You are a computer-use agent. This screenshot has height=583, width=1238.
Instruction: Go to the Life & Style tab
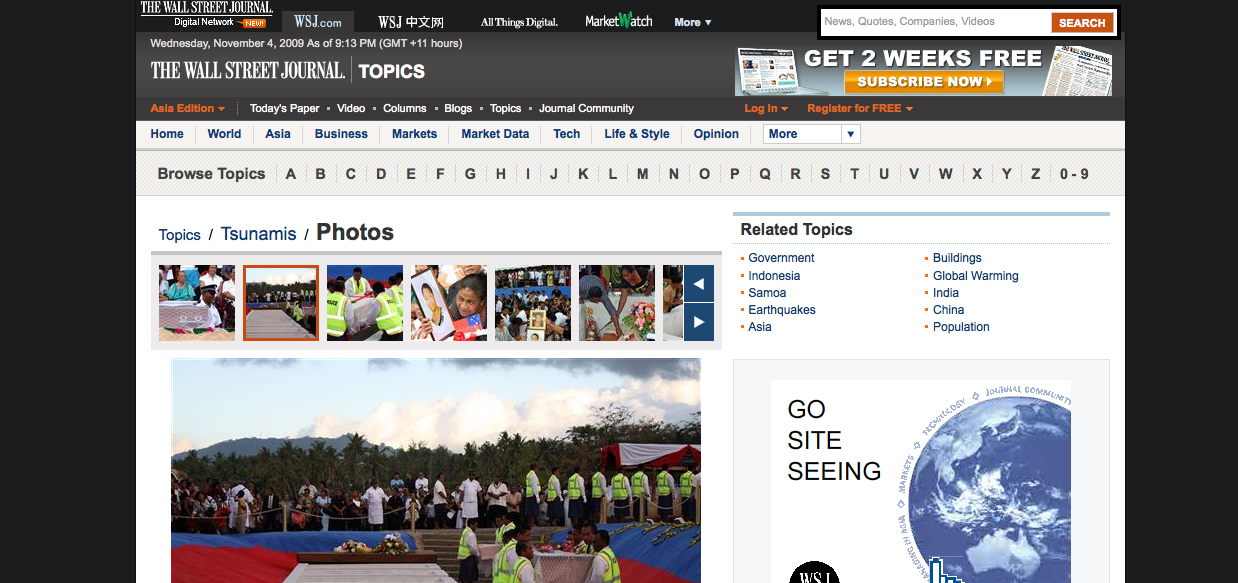click(637, 134)
